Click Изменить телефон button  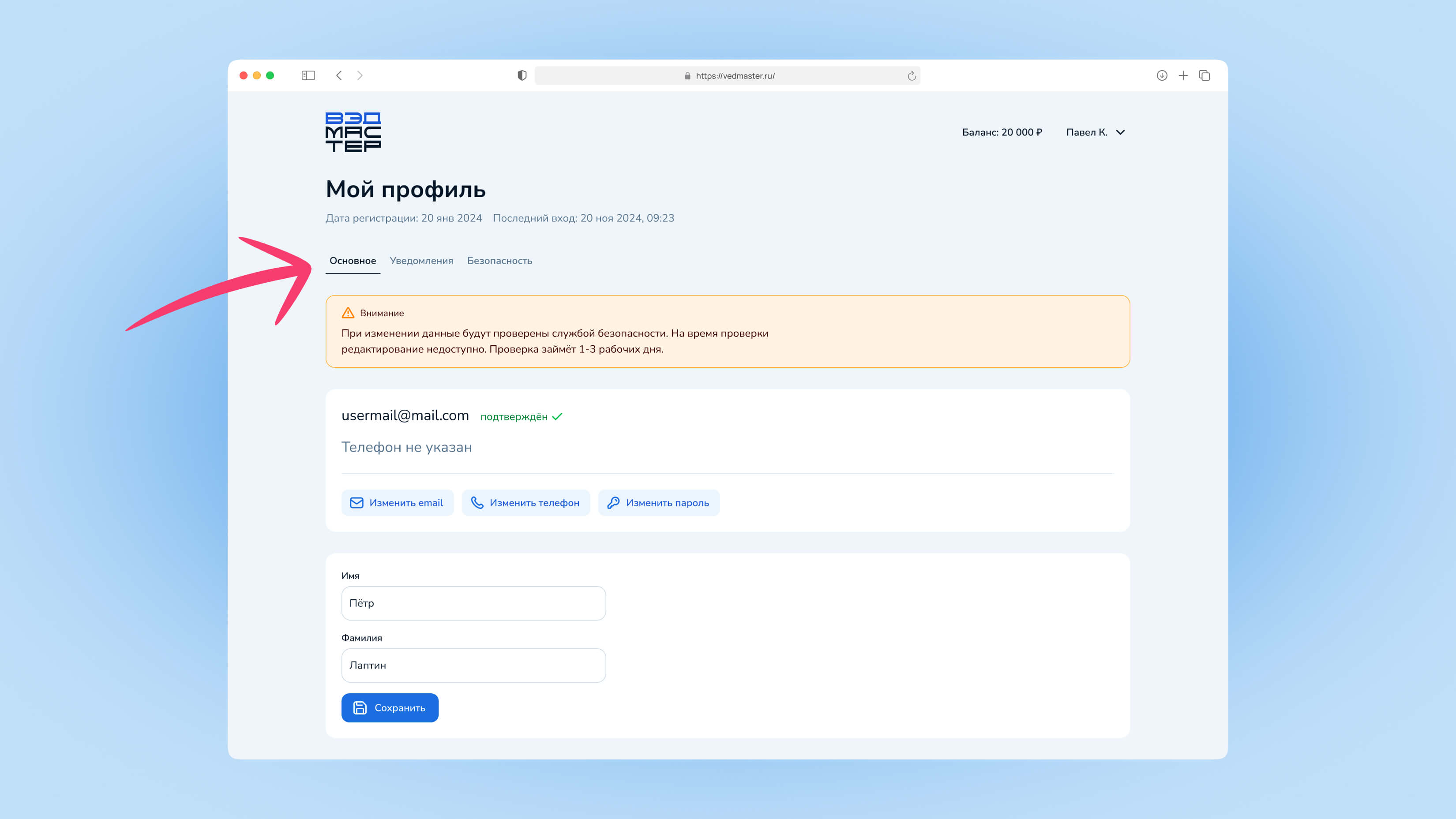525,503
